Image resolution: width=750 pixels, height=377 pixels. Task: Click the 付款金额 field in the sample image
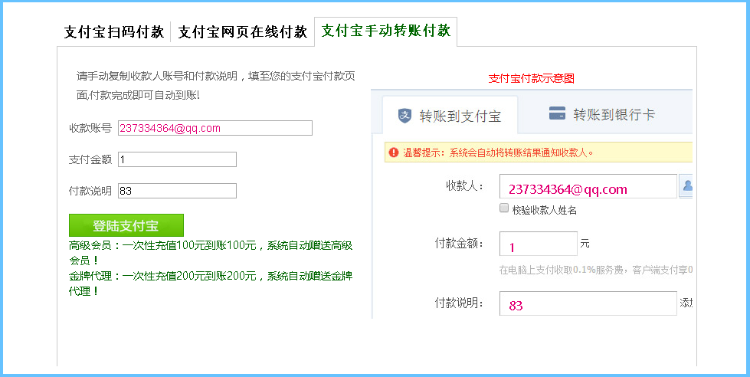[538, 244]
